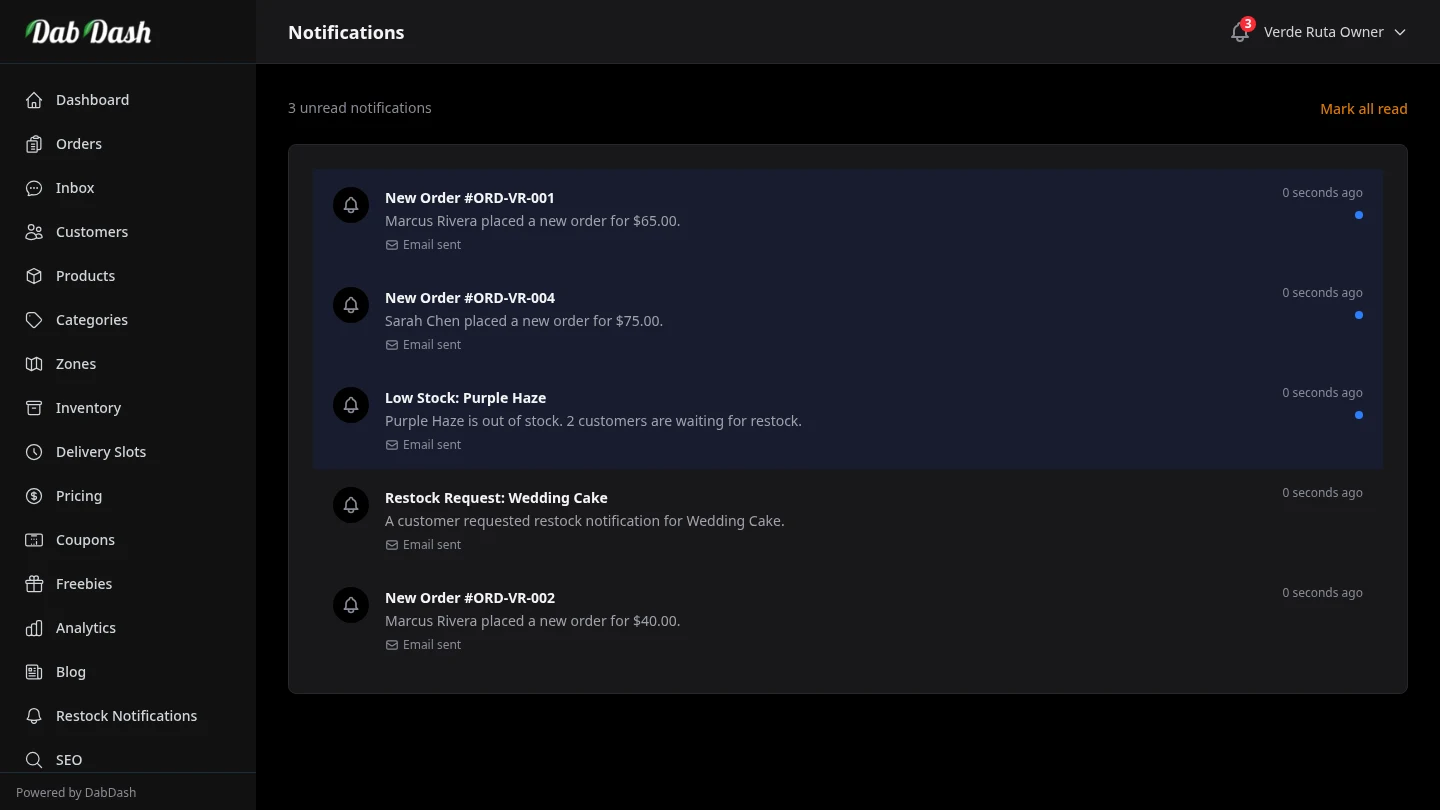Click the Email sent envelope on Order #ORD-VR-001
The image size is (1440, 810).
tap(391, 244)
